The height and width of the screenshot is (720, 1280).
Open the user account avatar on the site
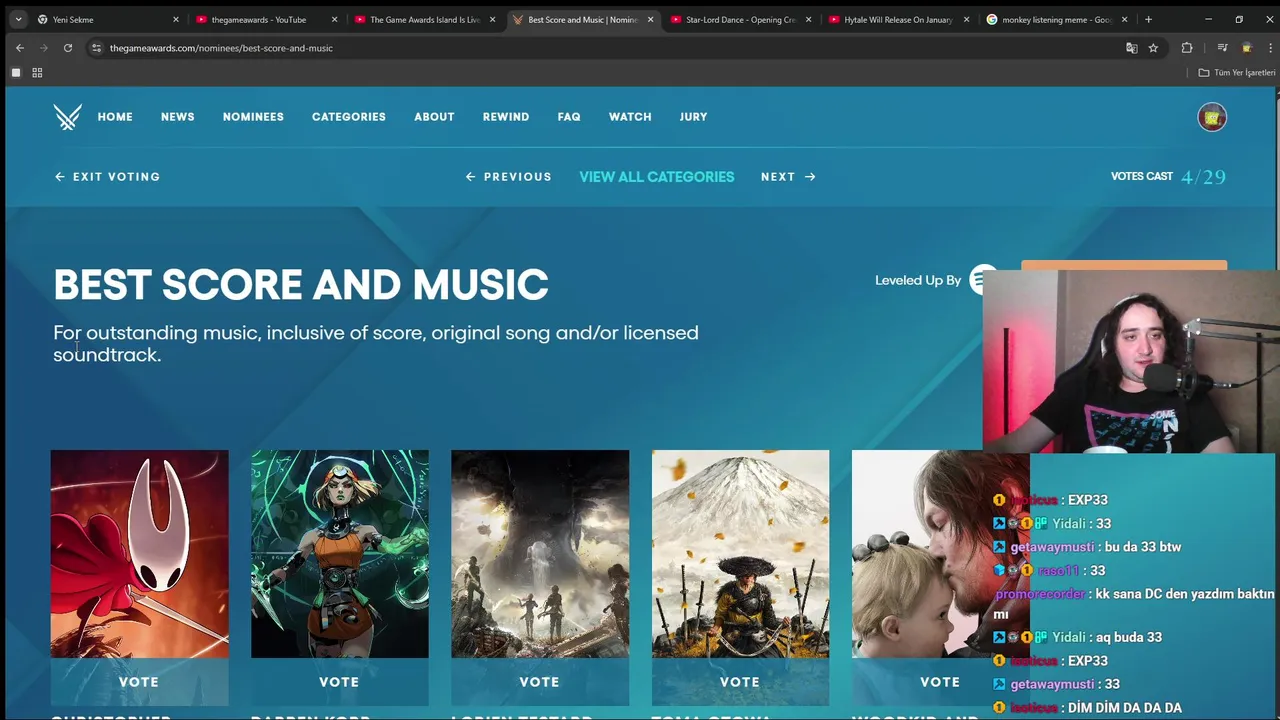point(1212,117)
